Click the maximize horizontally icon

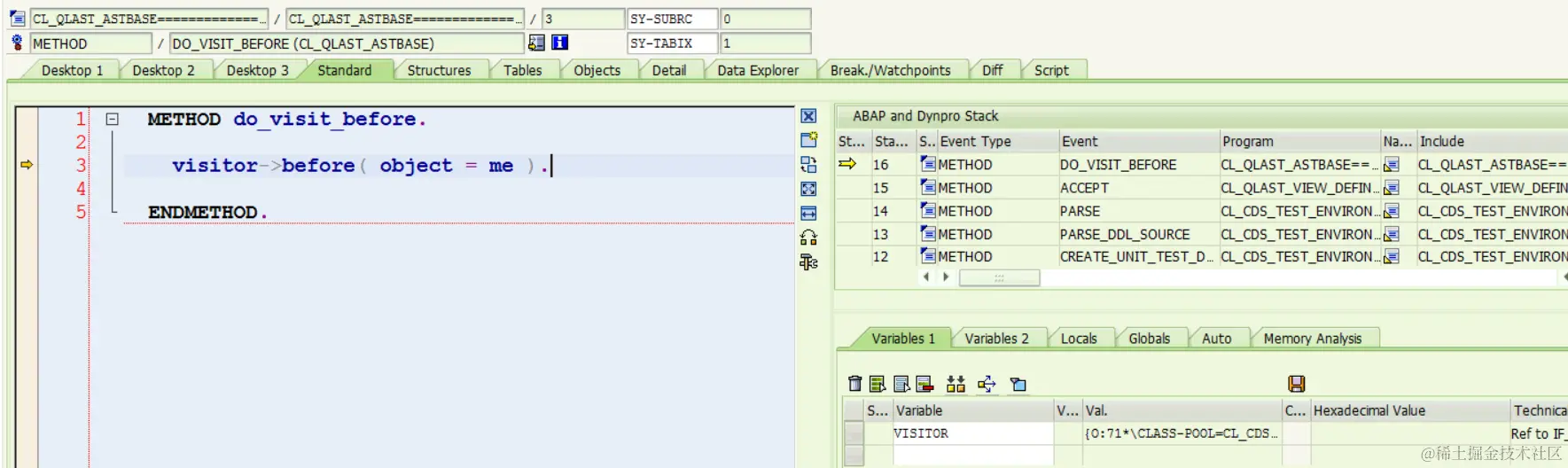808,213
